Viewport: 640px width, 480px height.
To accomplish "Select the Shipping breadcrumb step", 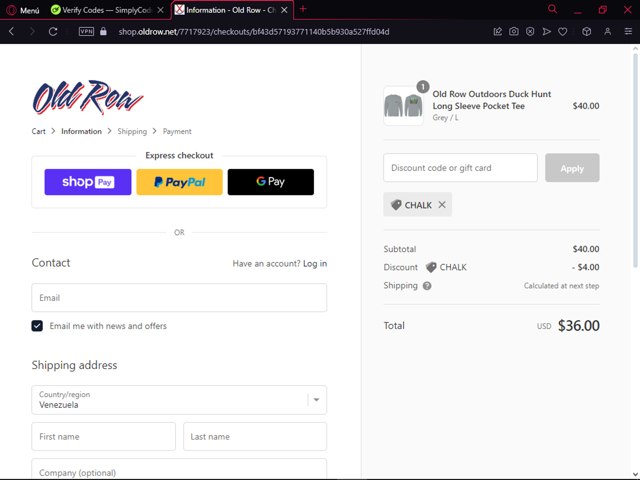I will pyautogui.click(x=132, y=131).
